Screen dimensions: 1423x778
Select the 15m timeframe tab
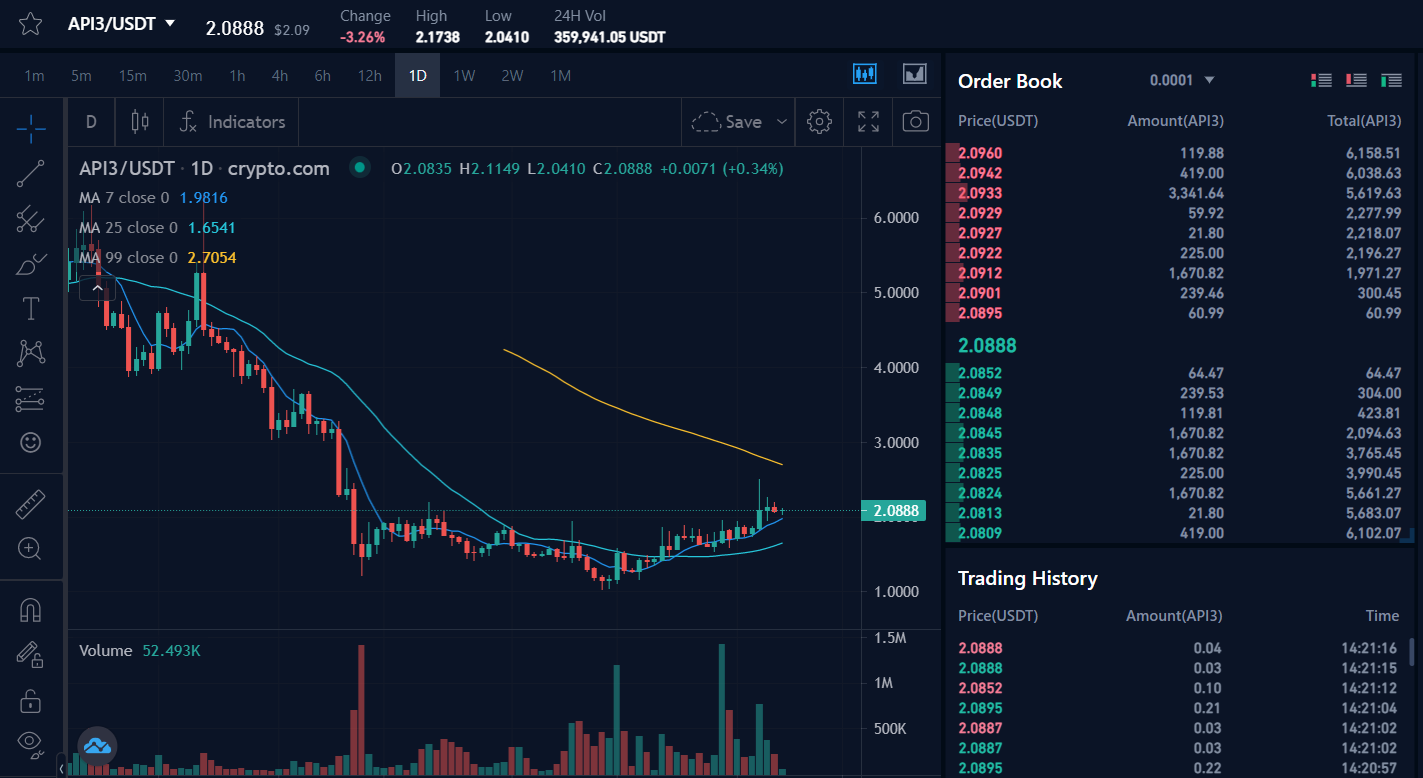[132, 75]
